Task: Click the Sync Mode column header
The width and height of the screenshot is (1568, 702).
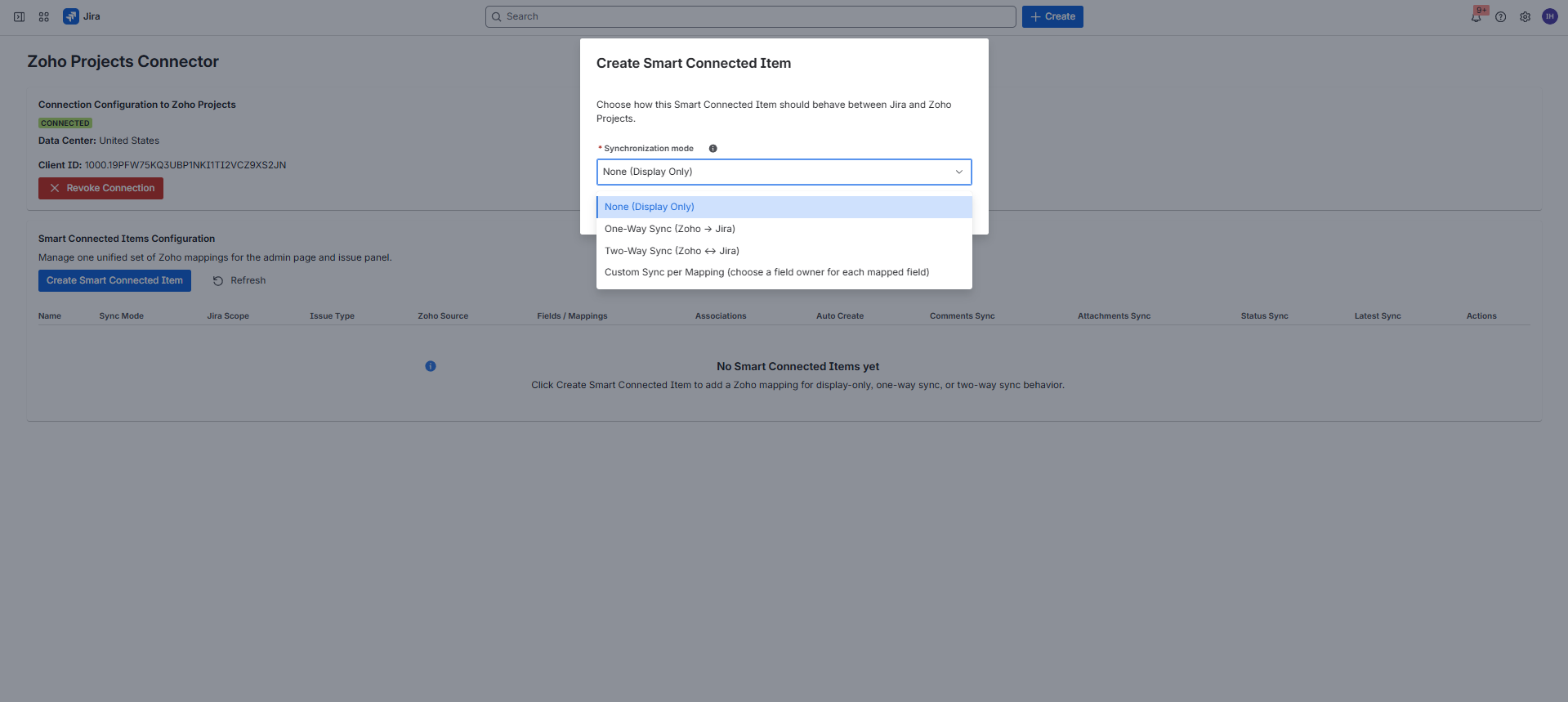Action: coord(121,316)
